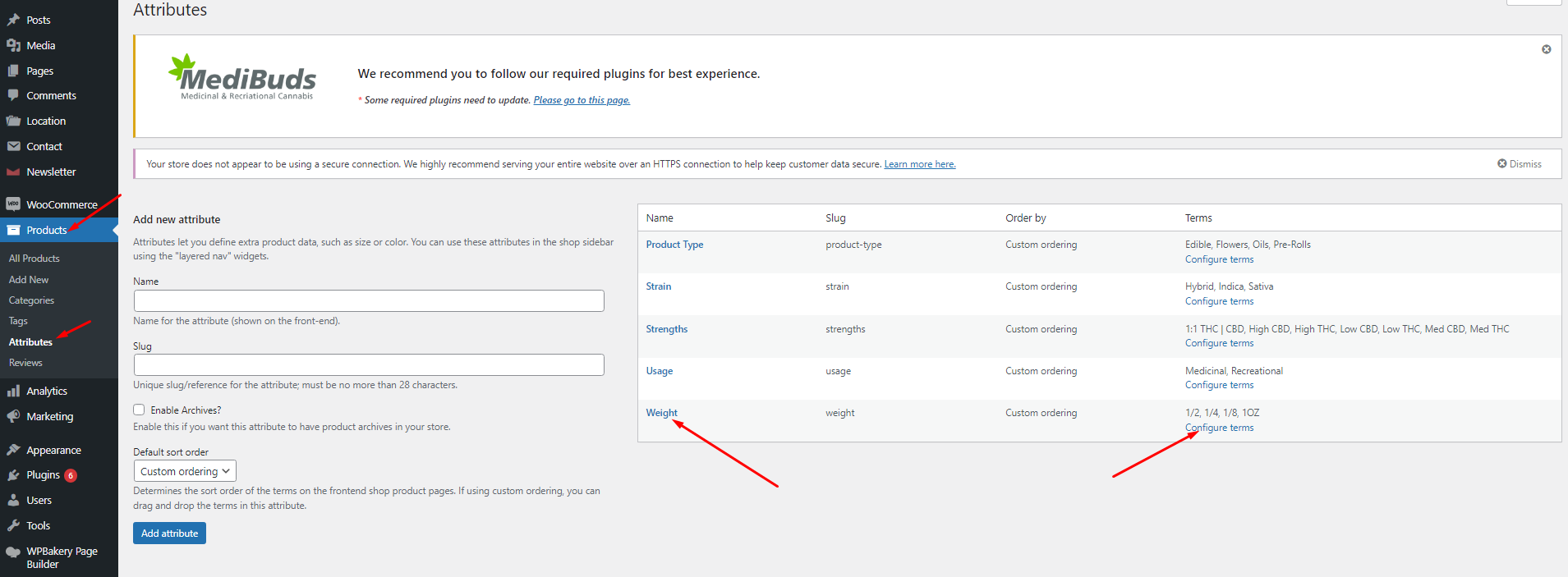Follow the 'Please go to this page' link

pyautogui.click(x=582, y=100)
